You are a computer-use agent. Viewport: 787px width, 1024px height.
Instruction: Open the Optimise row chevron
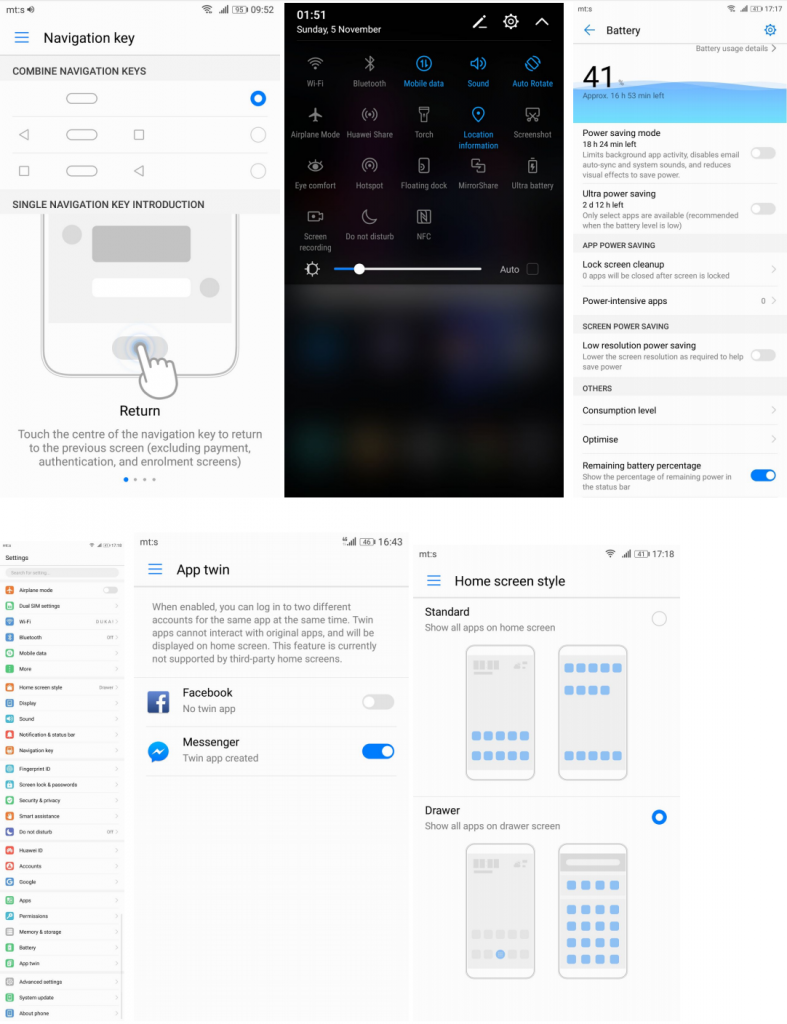(x=773, y=439)
